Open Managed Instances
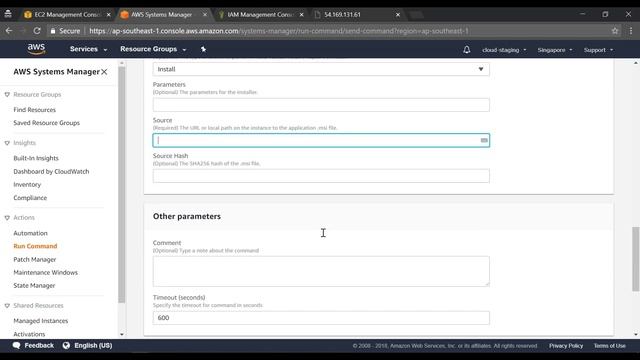Screen dimensions: 640x360 (40, 321)
